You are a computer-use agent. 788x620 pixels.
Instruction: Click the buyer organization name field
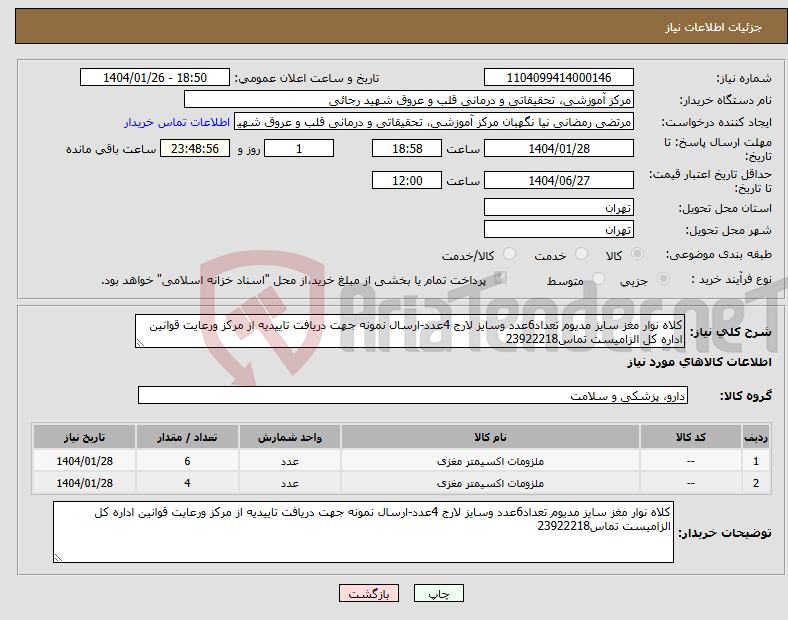(x=409, y=99)
